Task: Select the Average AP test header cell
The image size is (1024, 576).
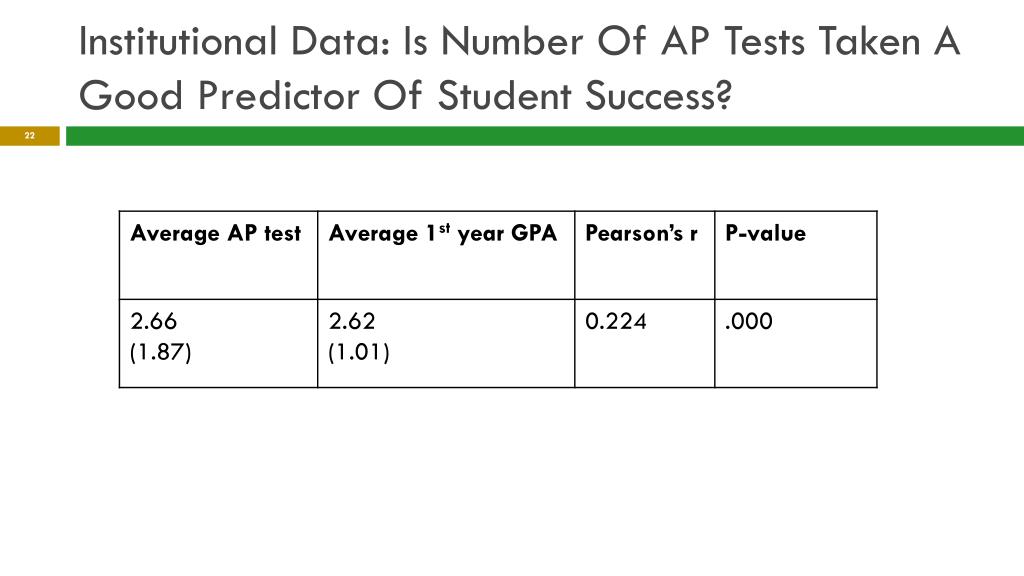Action: pyautogui.click(x=218, y=255)
